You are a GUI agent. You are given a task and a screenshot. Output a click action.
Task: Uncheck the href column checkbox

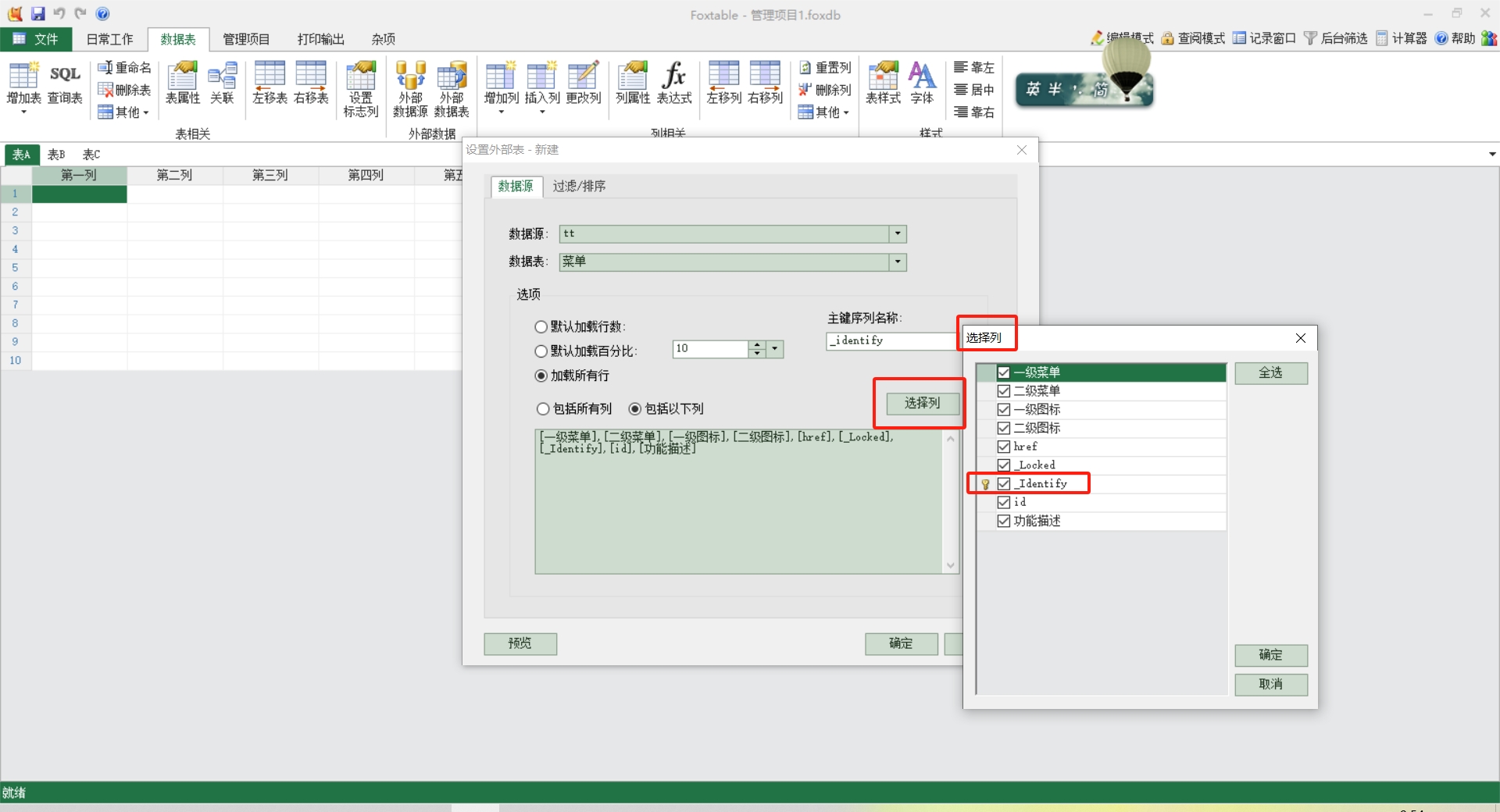tap(1004, 447)
